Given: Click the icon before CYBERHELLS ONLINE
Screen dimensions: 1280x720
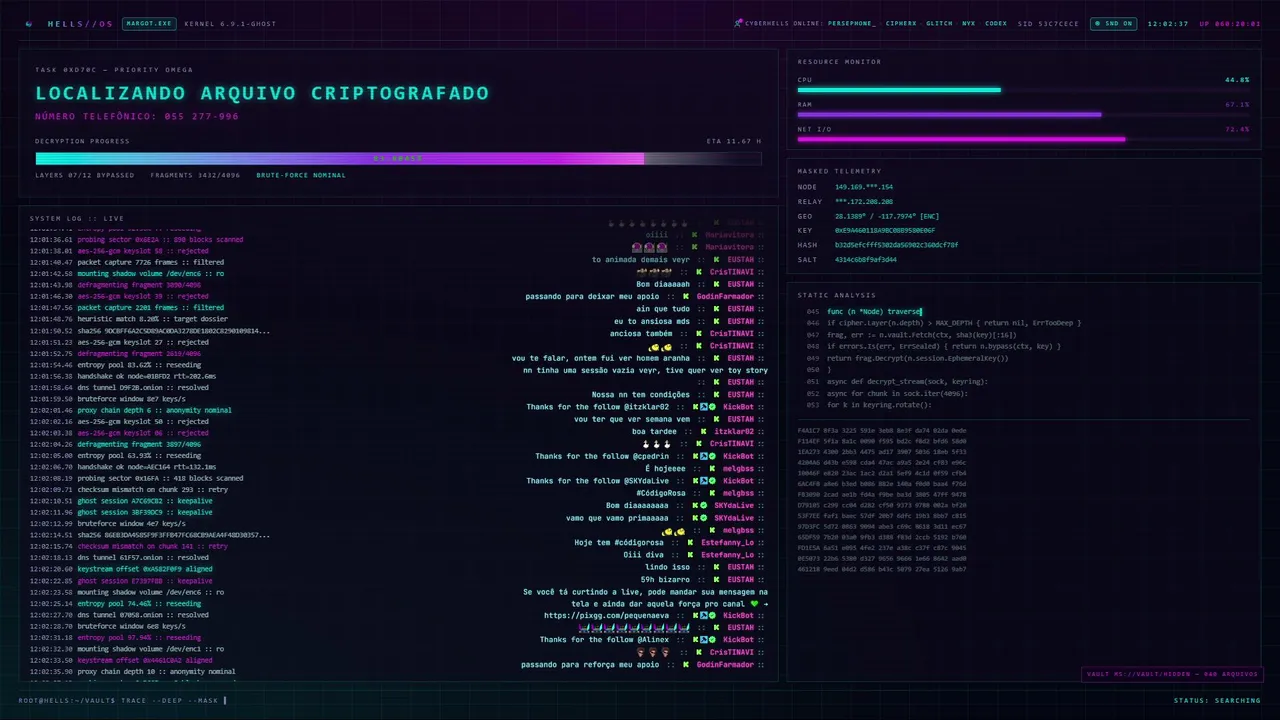Looking at the screenshot, I should (x=738, y=23).
